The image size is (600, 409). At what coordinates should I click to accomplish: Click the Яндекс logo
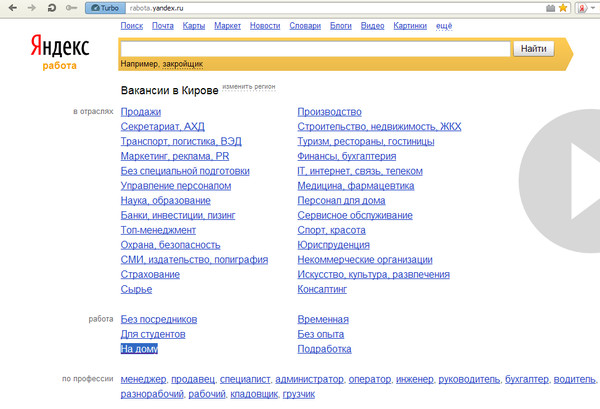click(60, 46)
